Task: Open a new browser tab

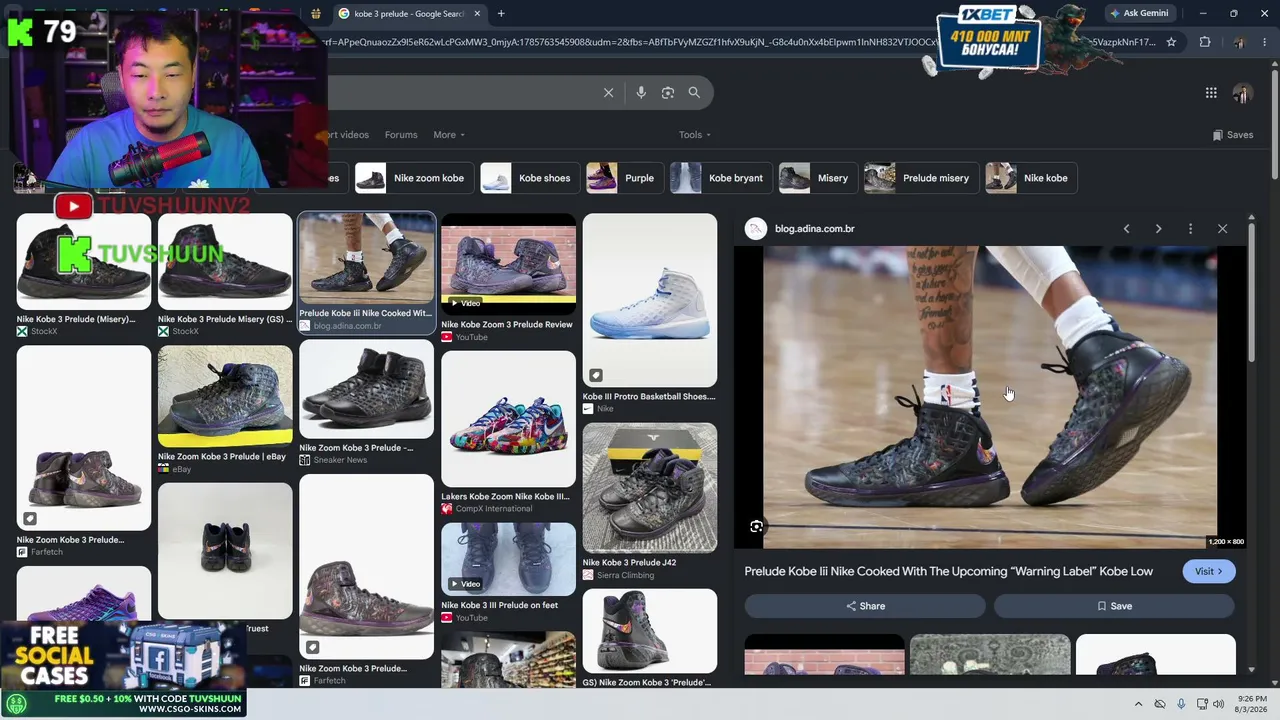Action: (501, 14)
